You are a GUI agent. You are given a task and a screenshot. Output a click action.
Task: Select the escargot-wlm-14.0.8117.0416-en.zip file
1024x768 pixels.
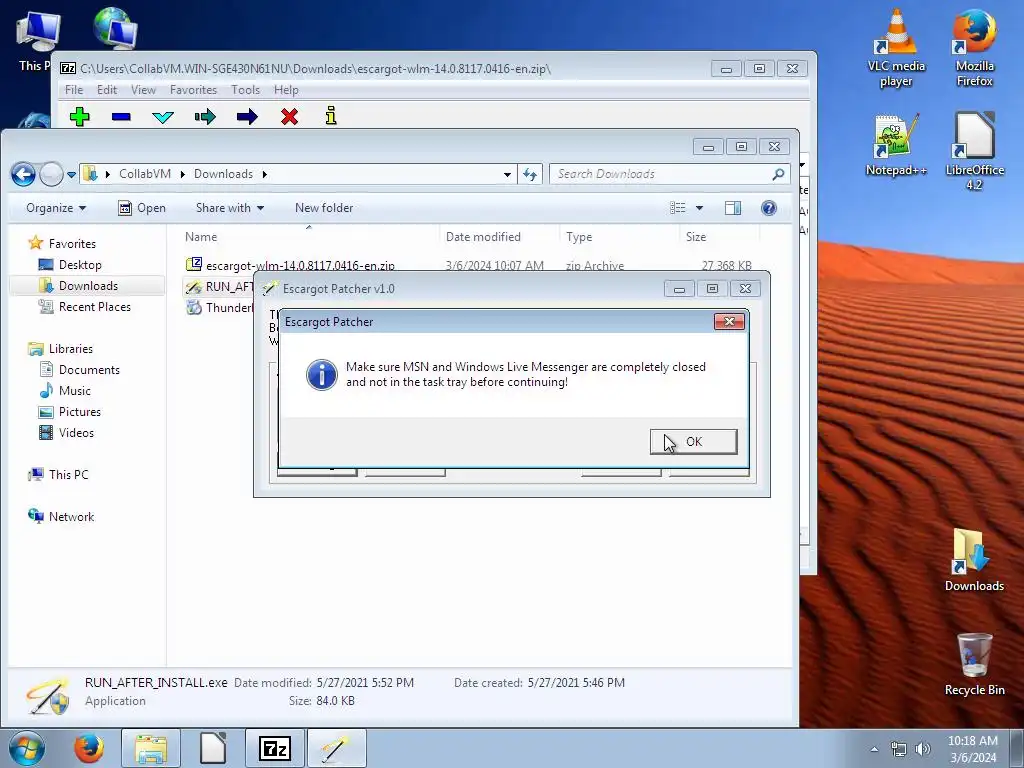click(300, 265)
